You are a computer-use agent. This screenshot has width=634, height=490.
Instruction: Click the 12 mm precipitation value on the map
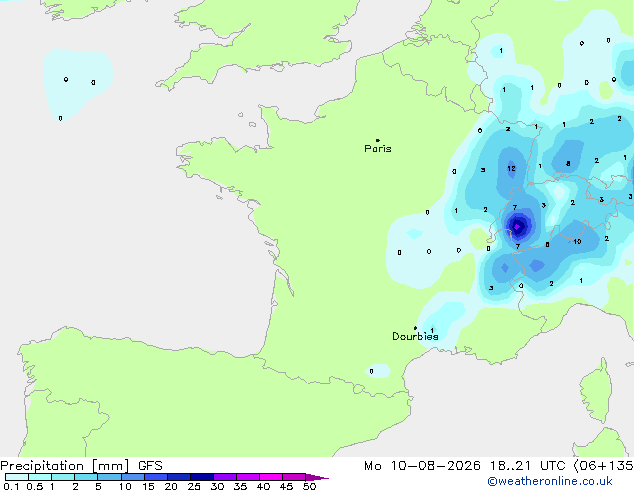pyautogui.click(x=511, y=168)
